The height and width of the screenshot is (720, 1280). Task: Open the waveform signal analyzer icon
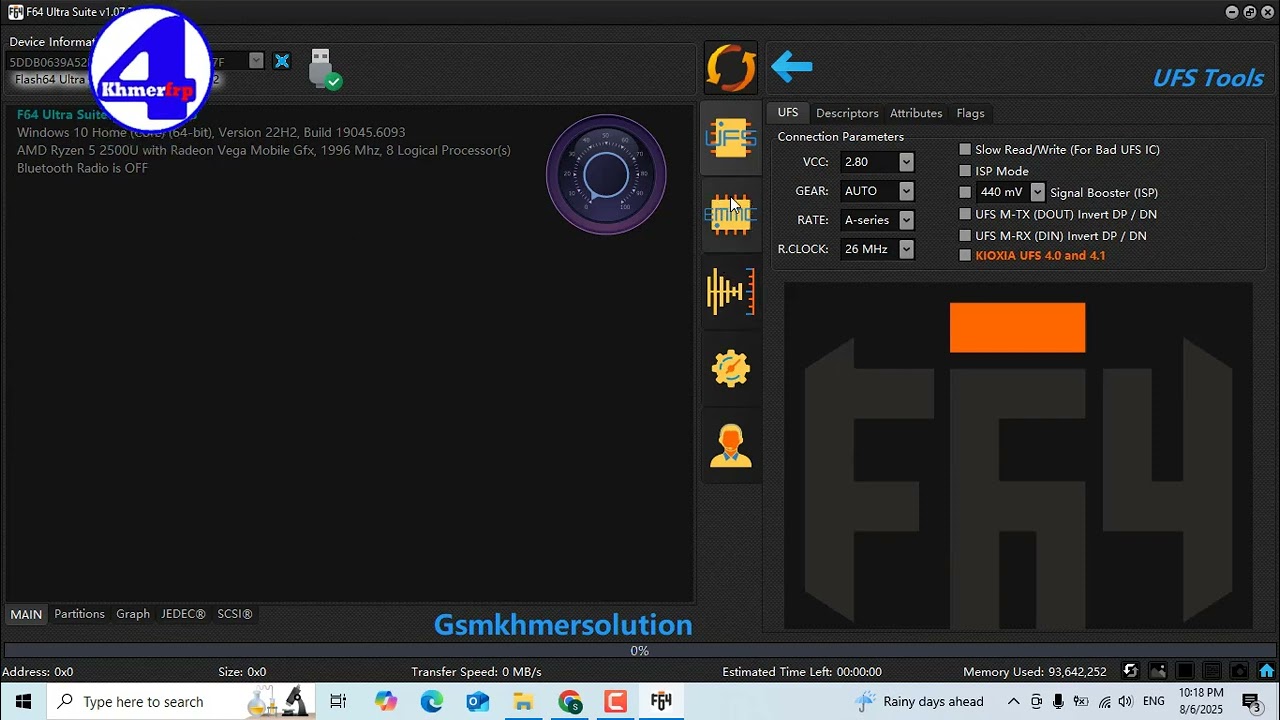[731, 291]
